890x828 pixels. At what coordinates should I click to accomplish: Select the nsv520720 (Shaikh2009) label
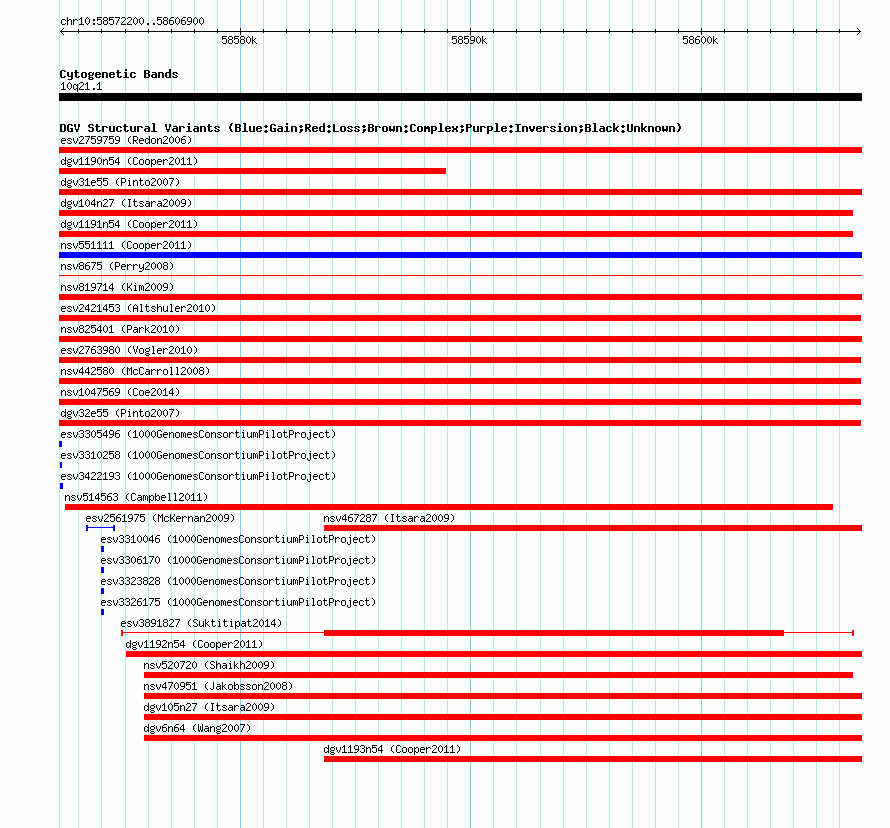click(209, 665)
